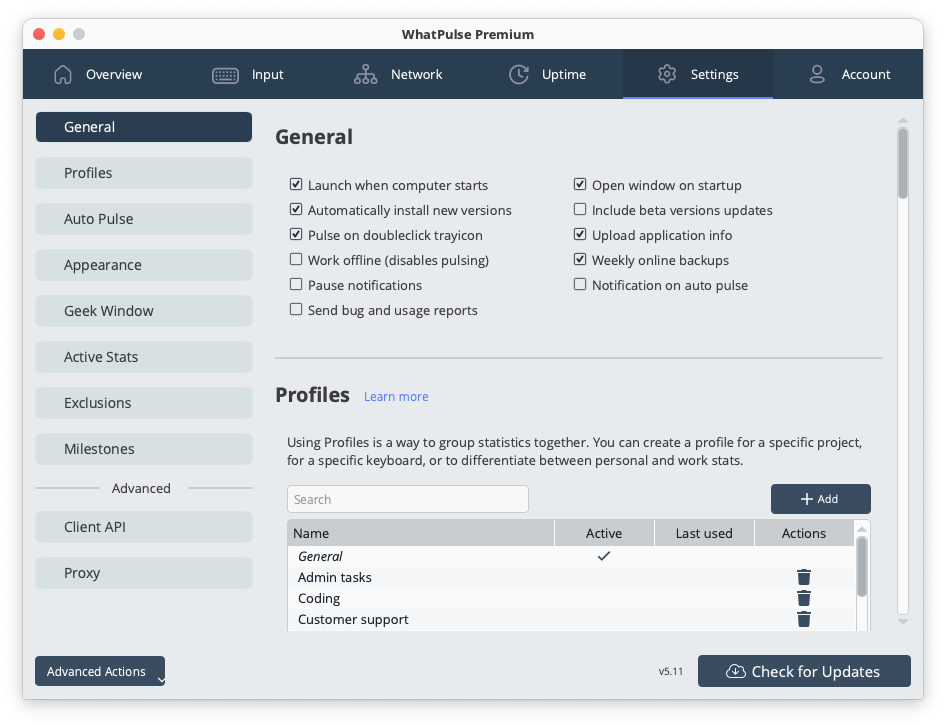Open the Overview home icon

click(x=62, y=74)
